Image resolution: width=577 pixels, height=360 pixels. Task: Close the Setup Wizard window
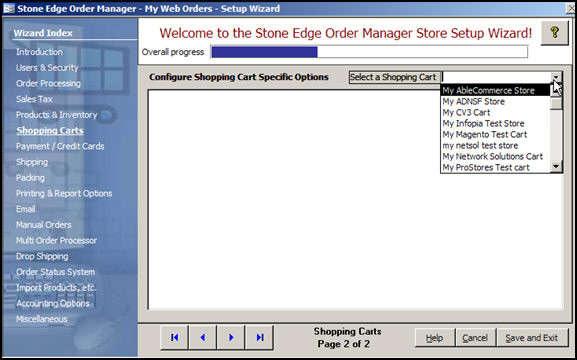coord(571,8)
